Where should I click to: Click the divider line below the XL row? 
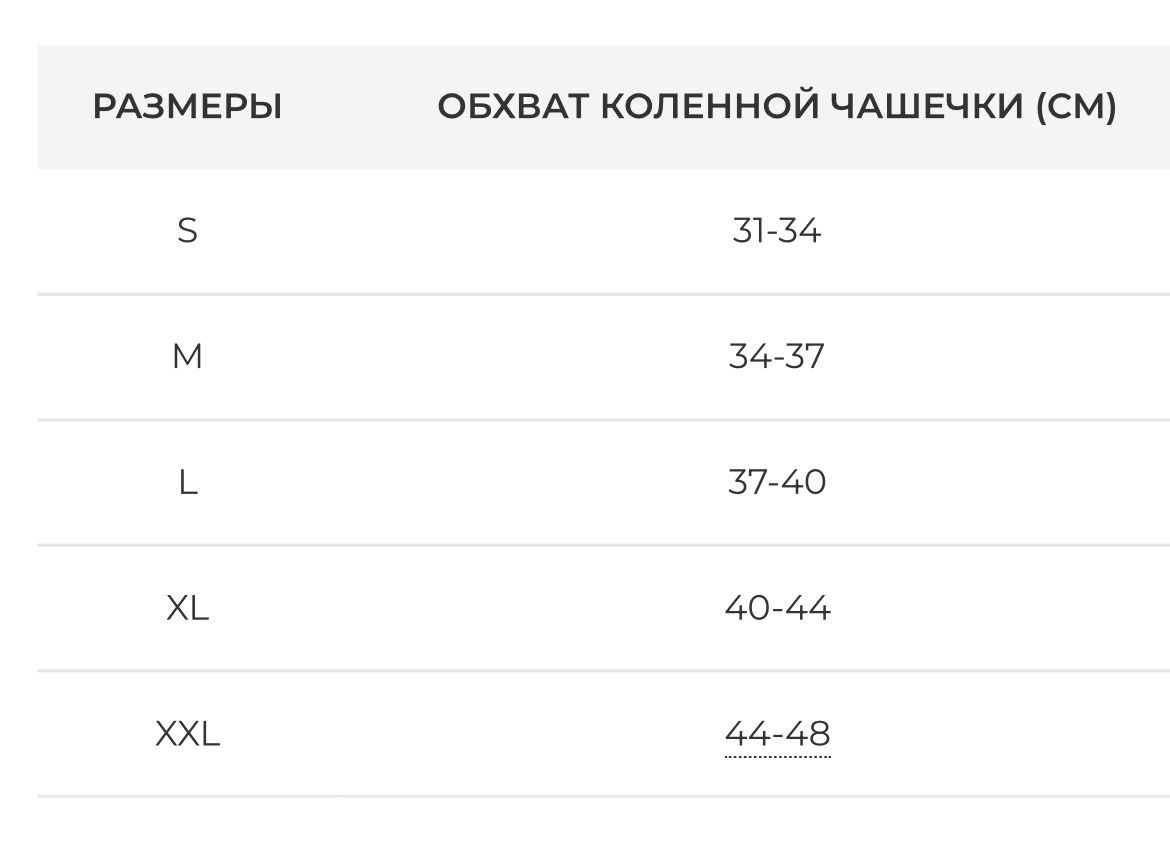pos(600,671)
